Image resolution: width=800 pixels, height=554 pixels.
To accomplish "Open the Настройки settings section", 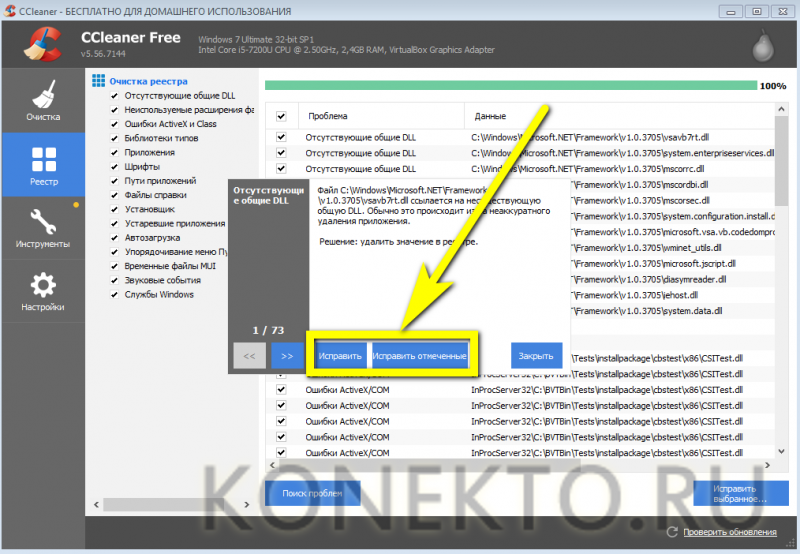I will pyautogui.click(x=43, y=291).
